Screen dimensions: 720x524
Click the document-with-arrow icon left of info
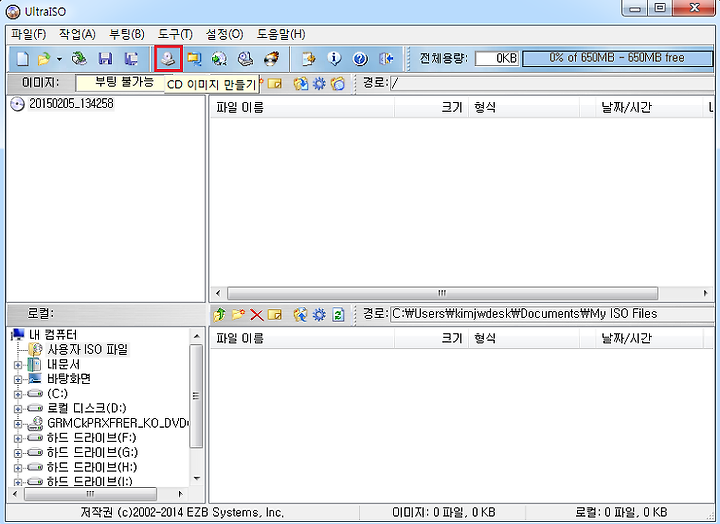[309, 58]
